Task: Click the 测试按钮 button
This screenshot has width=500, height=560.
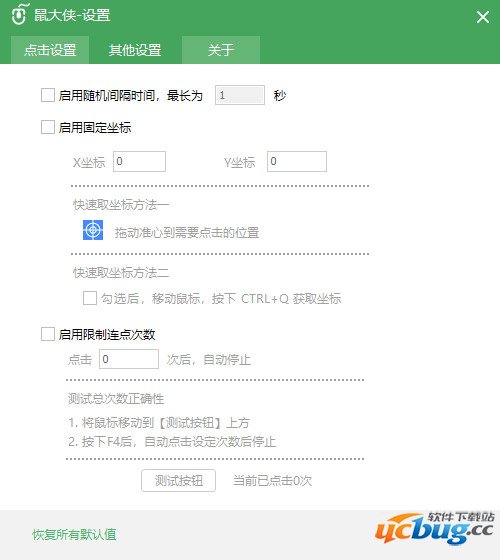Action: click(x=179, y=480)
